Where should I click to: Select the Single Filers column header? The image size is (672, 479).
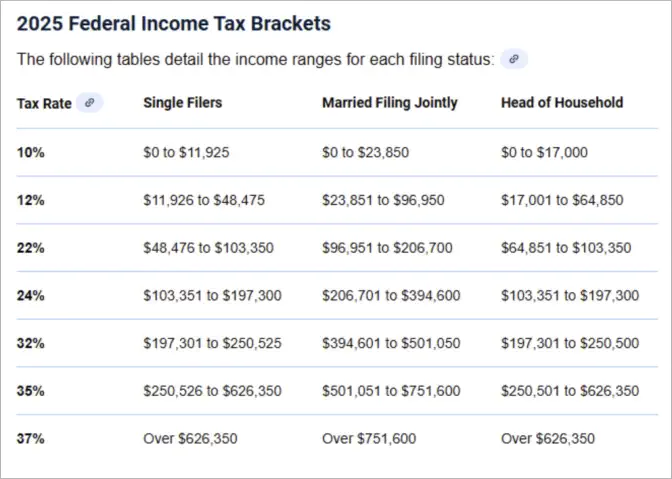coord(183,102)
